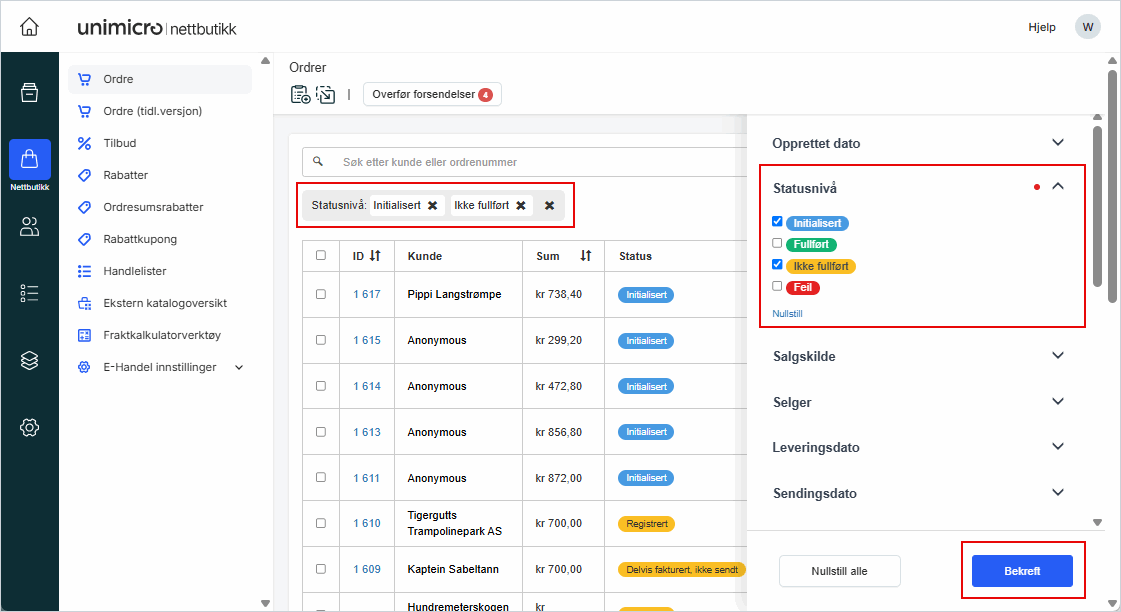Click the stacked layers icon in sidebar
Screen dimensions: 1121x612
pos(29,361)
